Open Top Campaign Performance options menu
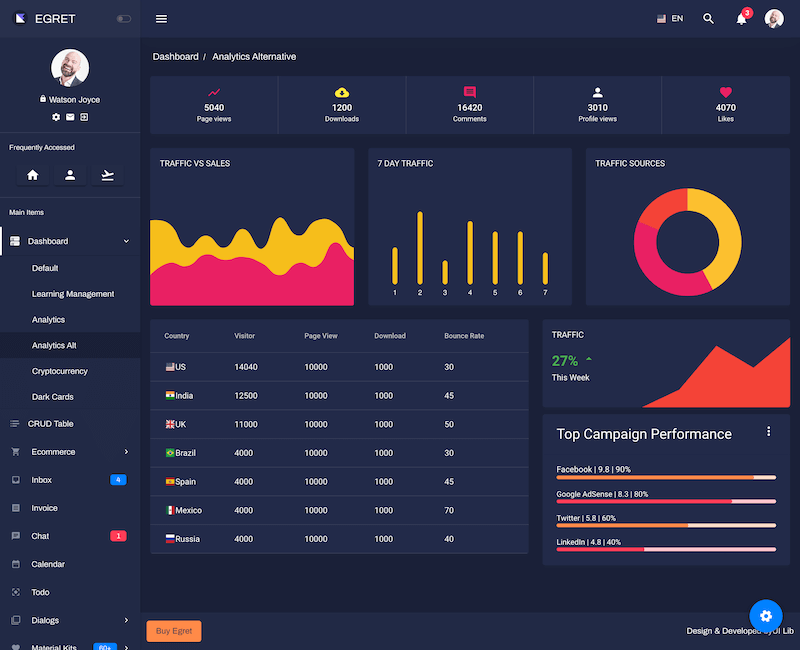 [768, 431]
